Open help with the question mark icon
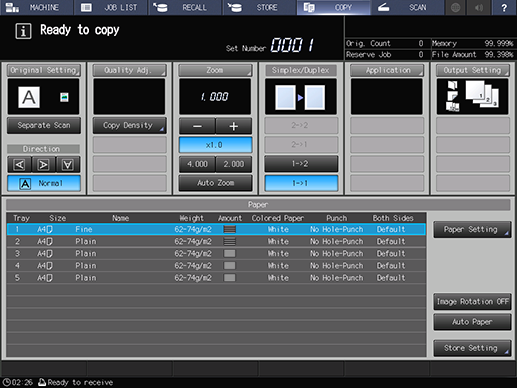The height and width of the screenshot is (388, 517). pos(504,7)
